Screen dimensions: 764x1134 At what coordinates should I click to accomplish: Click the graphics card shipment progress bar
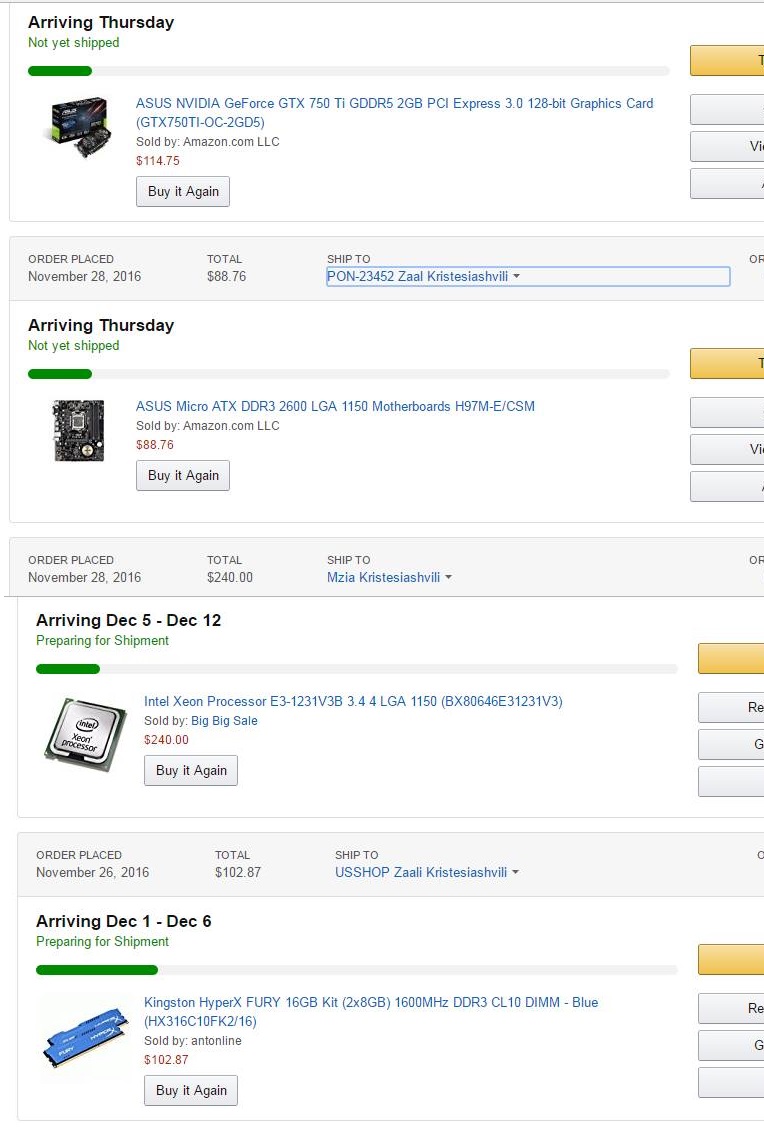[349, 71]
